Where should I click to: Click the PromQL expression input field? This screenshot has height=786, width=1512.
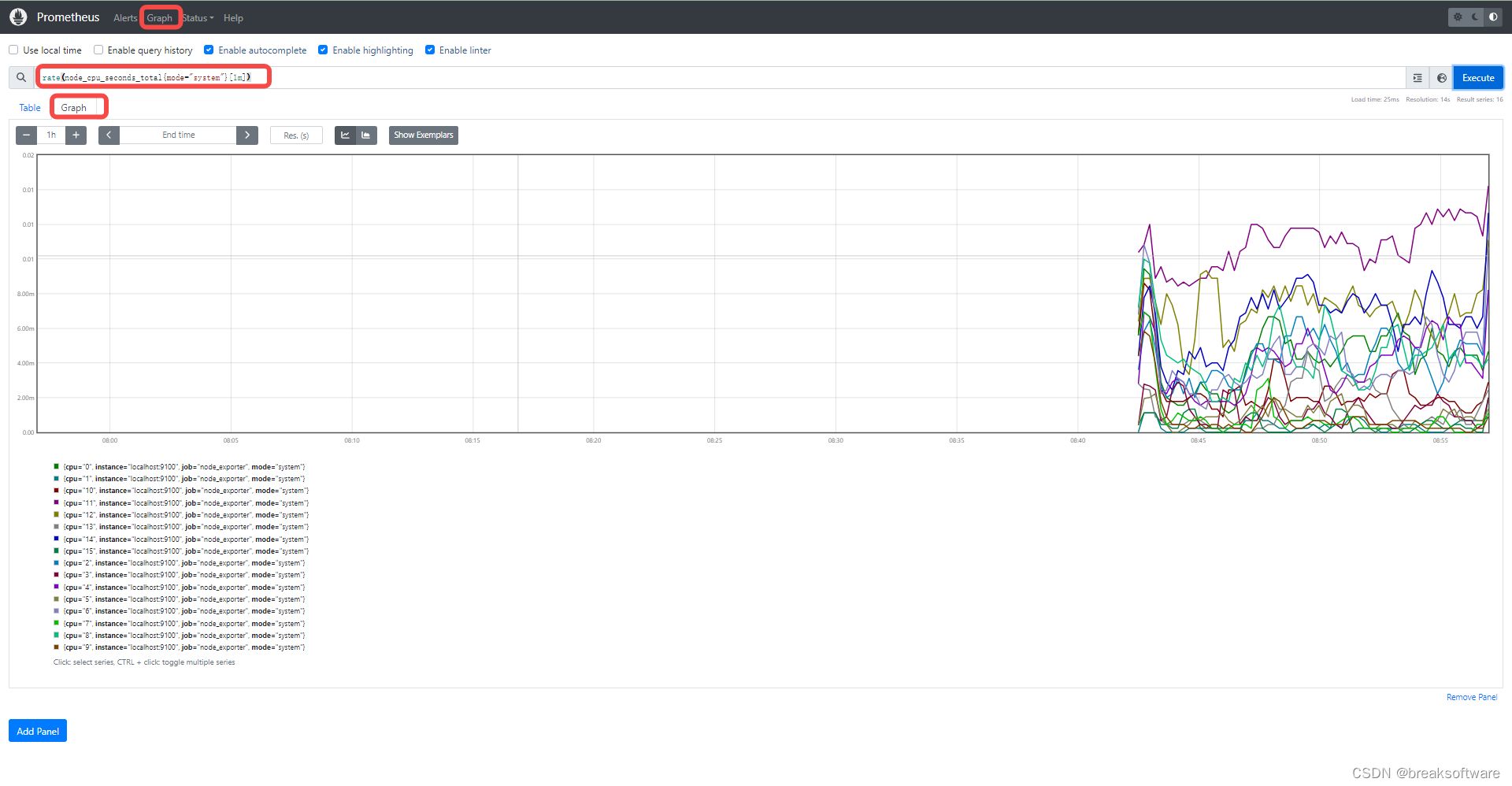point(721,77)
